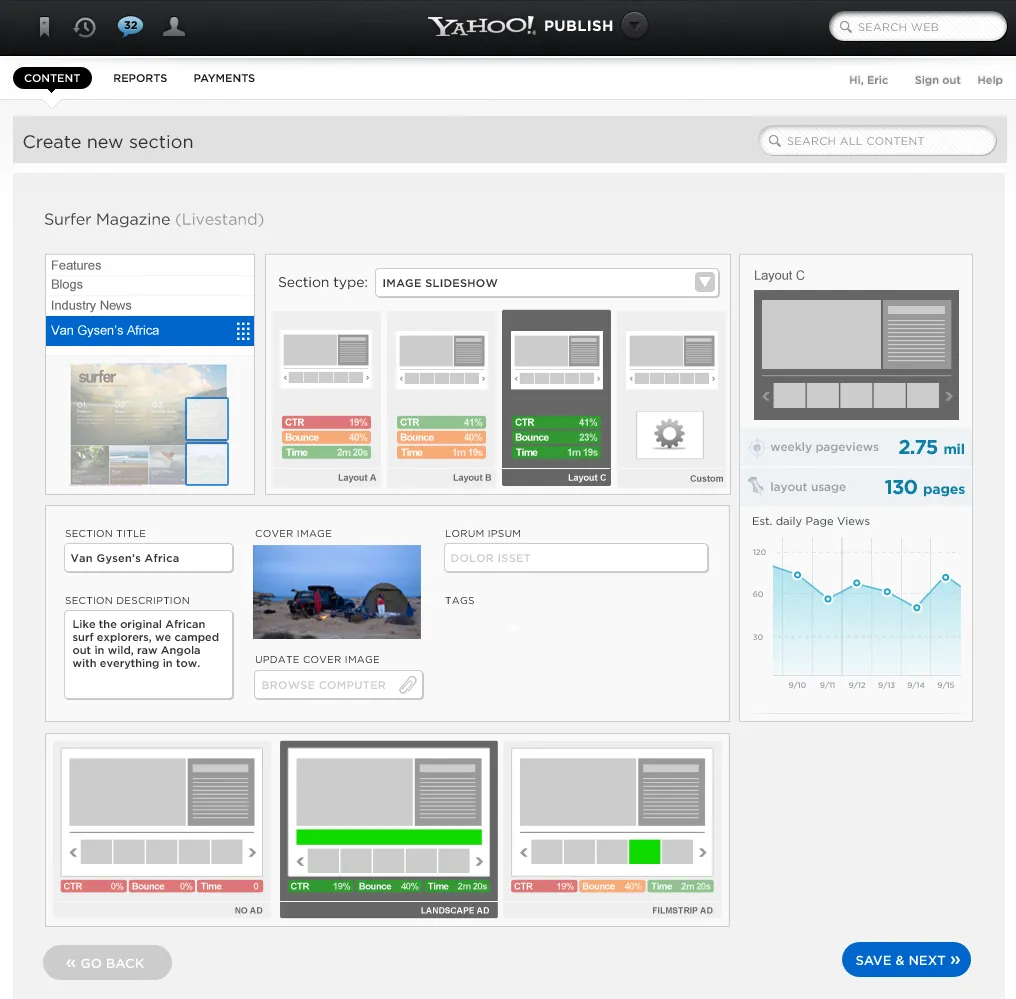Image resolution: width=1016 pixels, height=999 pixels.
Task: Click the green filmstrip ad slot
Action: point(644,851)
